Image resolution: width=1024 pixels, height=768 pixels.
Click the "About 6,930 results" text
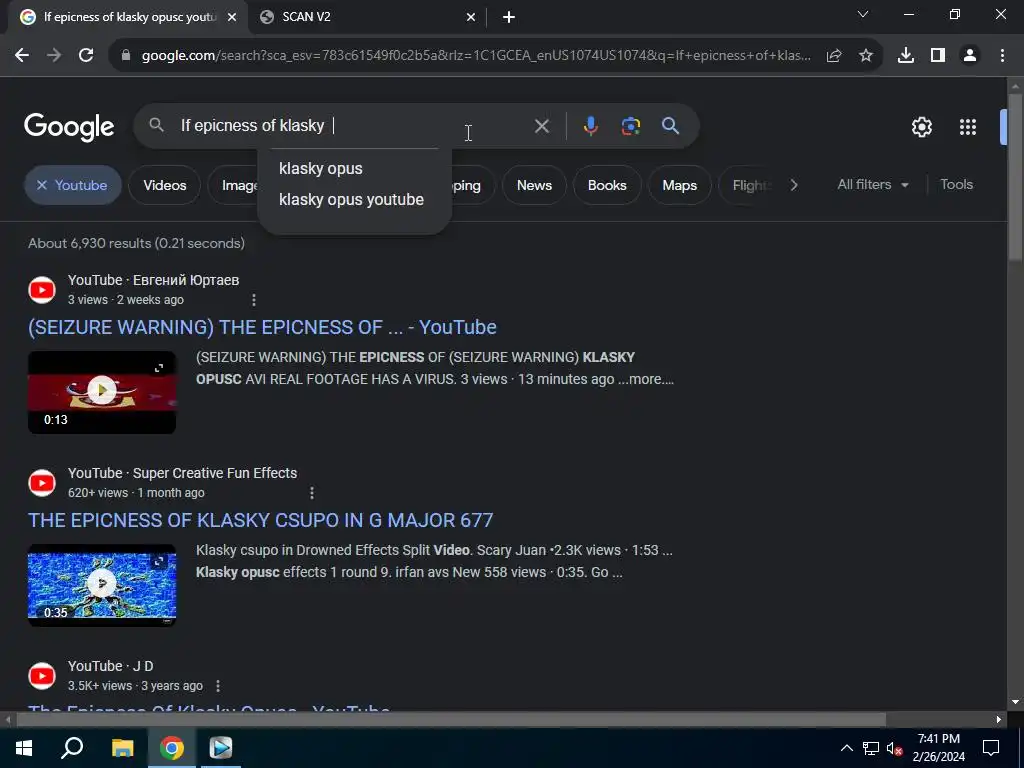point(136,244)
